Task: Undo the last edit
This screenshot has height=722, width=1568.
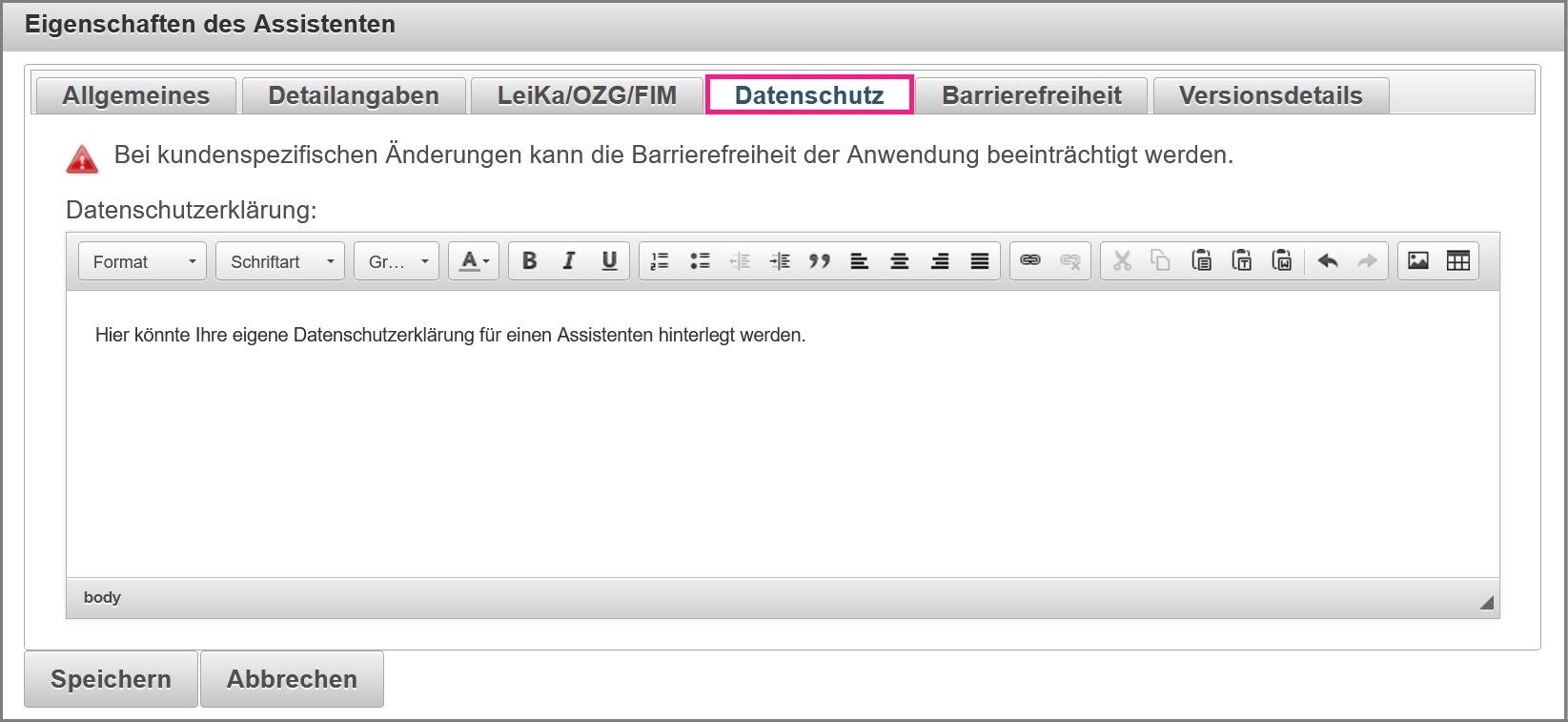Action: click(1328, 261)
